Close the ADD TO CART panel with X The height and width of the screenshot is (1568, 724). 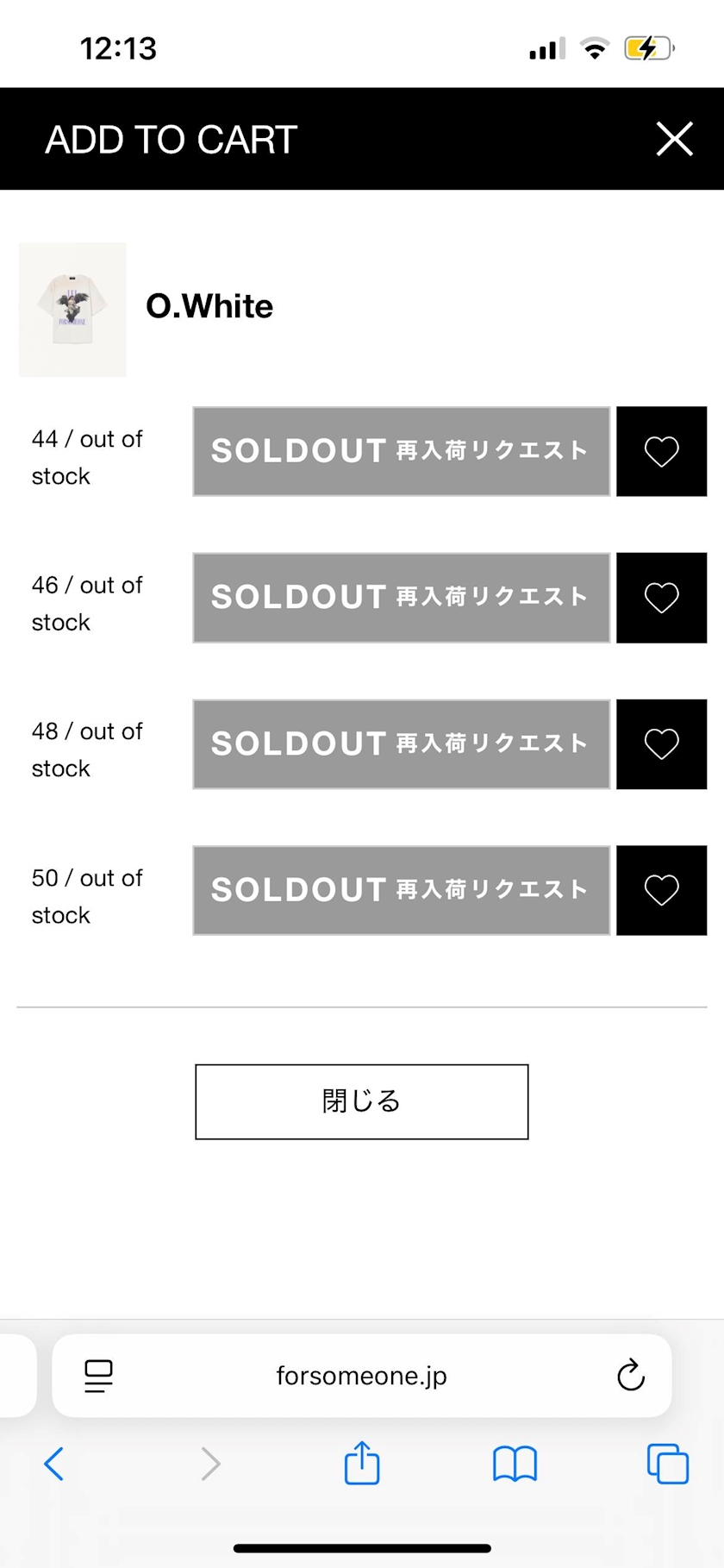tap(674, 139)
